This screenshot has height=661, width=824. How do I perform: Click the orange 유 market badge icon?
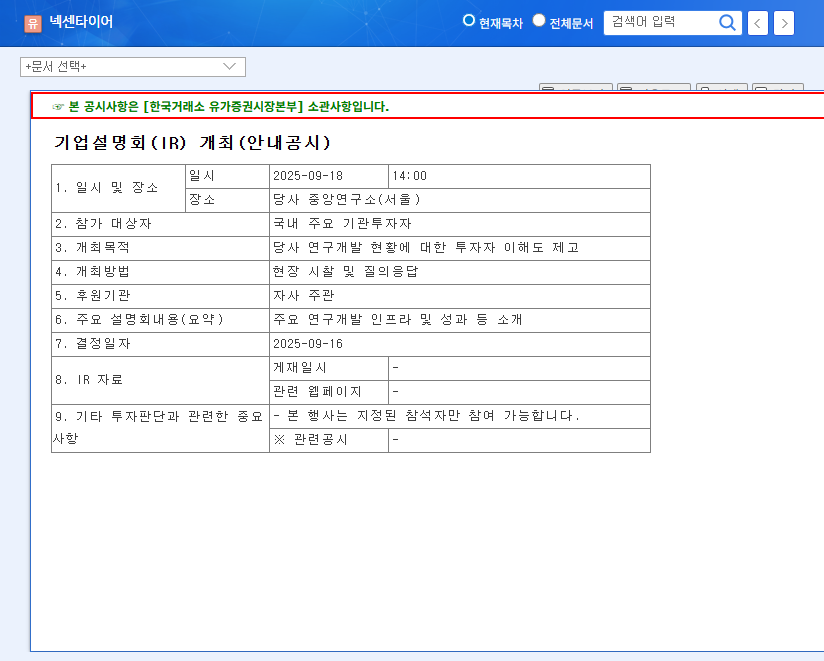[33, 23]
